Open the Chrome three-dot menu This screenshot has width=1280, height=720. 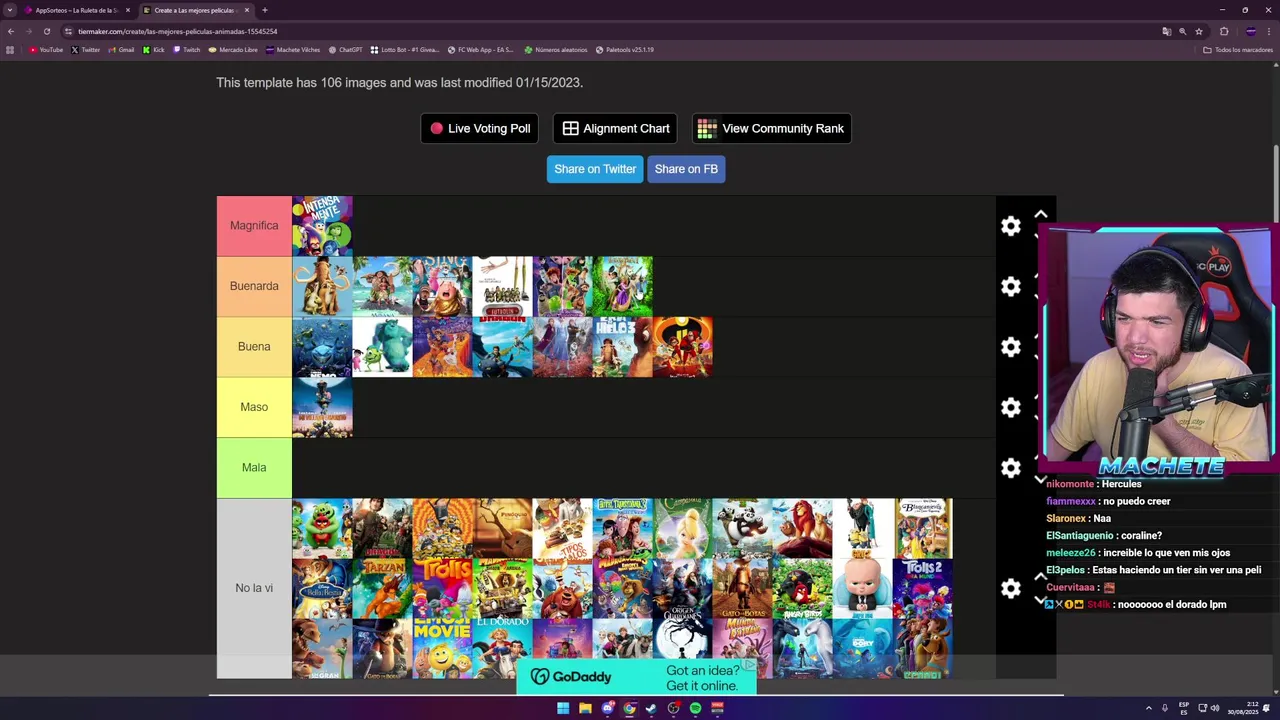[1269, 31]
